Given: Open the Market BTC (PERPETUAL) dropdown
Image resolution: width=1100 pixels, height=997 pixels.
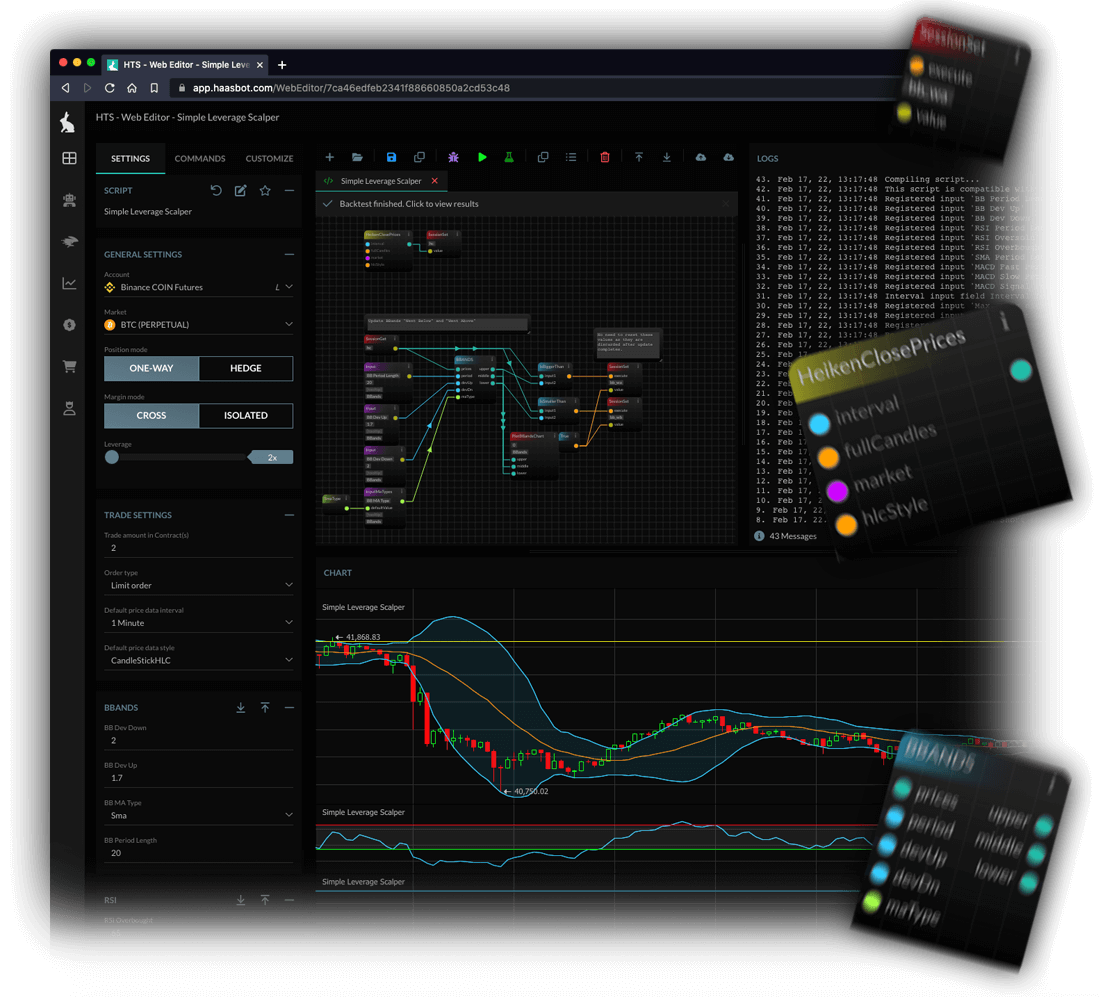Looking at the screenshot, I should coord(198,325).
